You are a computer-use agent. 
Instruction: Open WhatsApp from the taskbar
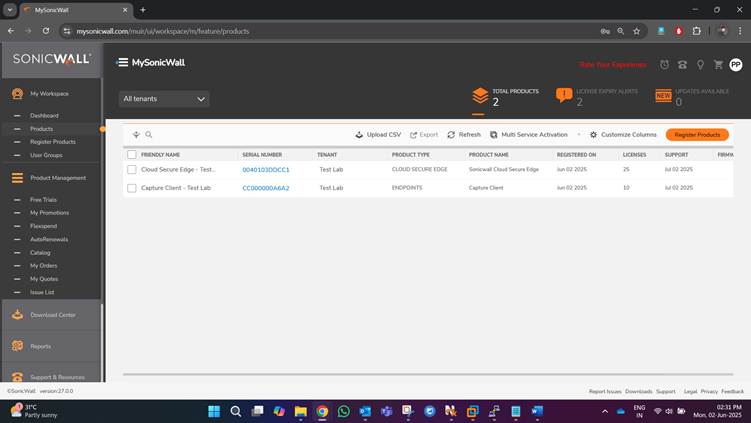pos(343,411)
